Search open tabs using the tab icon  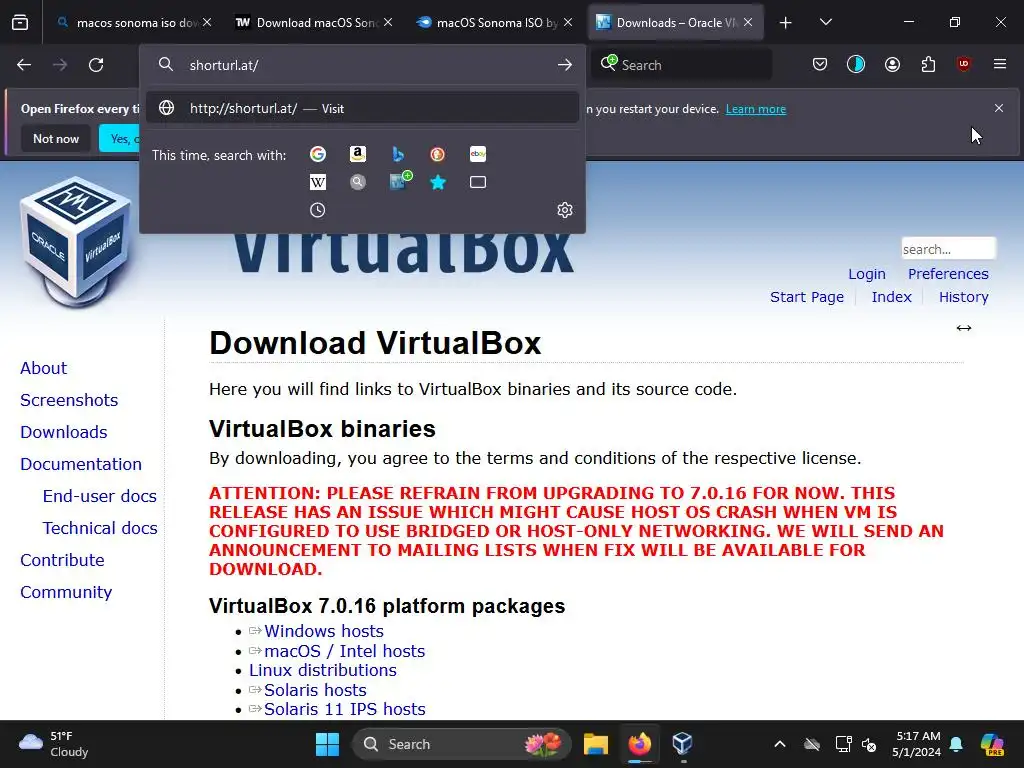[478, 182]
